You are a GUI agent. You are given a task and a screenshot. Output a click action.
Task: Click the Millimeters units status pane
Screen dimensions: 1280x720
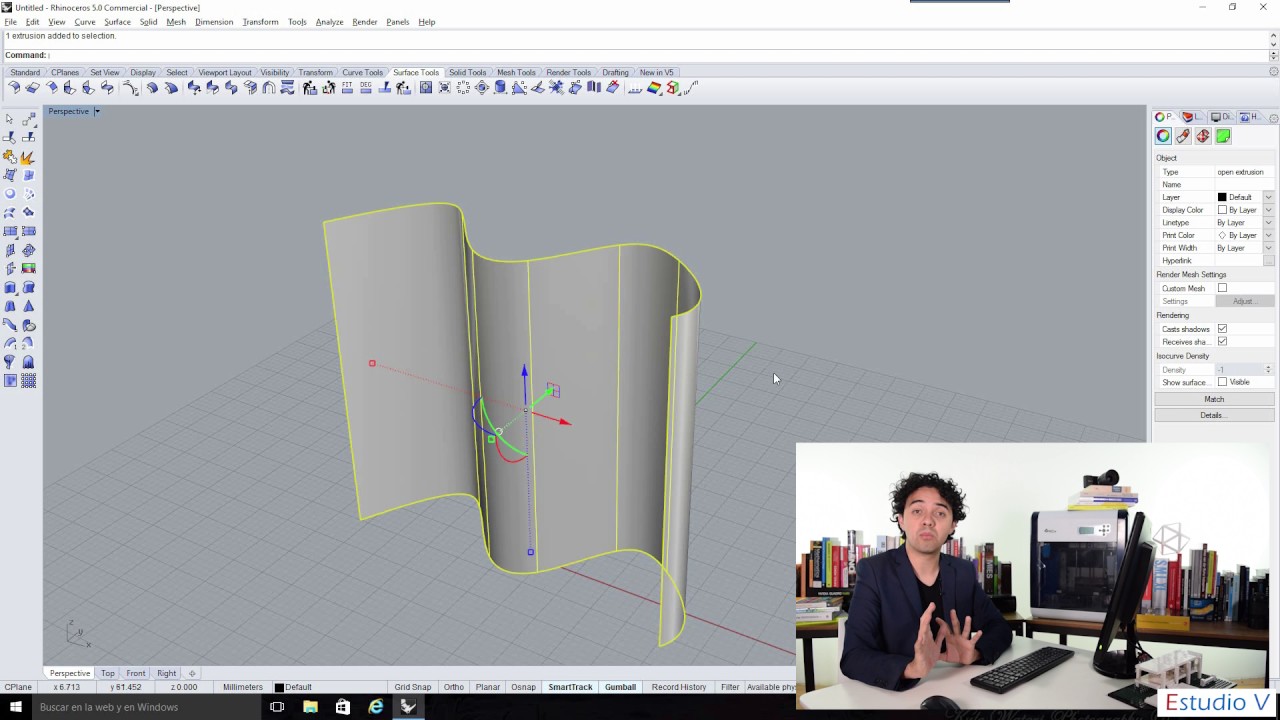243,687
